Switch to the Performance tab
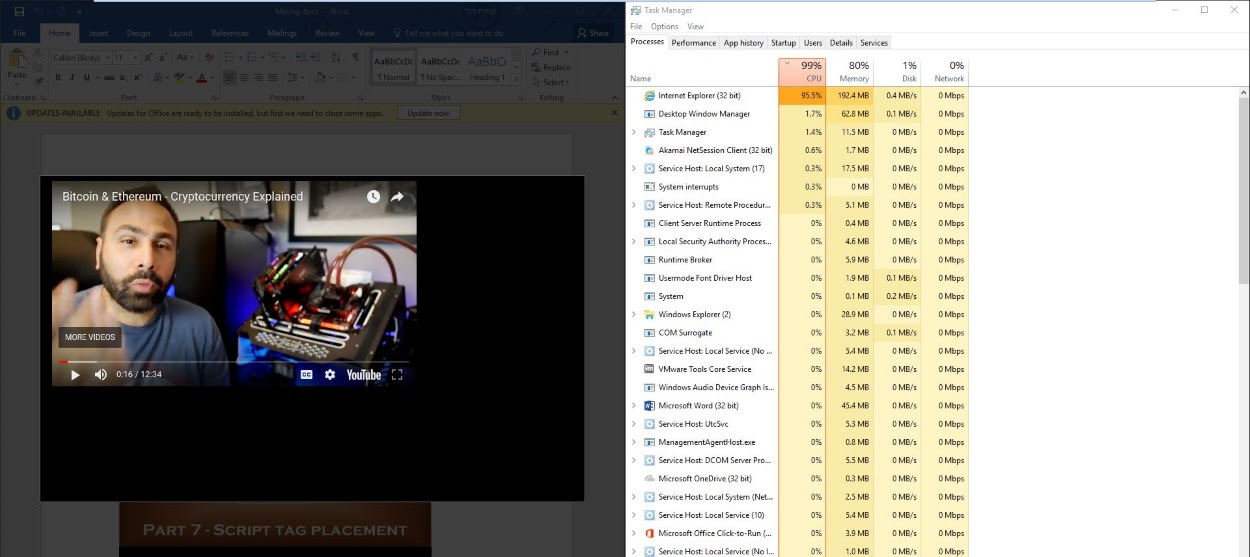Screen dimensions: 1250x557 (693, 43)
